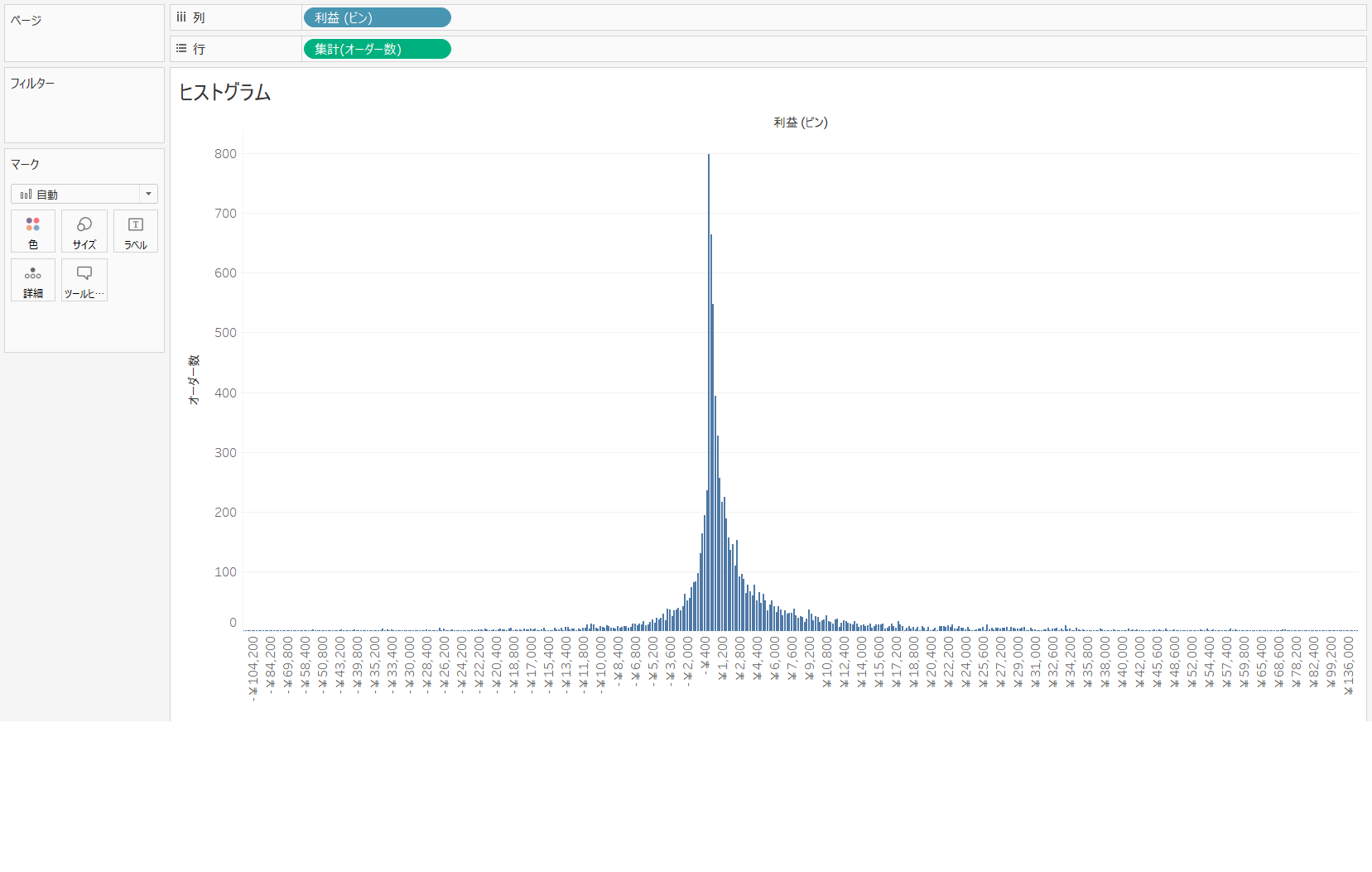Click the bar chart icon beside 自動
The height and width of the screenshot is (872, 1372).
pyautogui.click(x=26, y=195)
